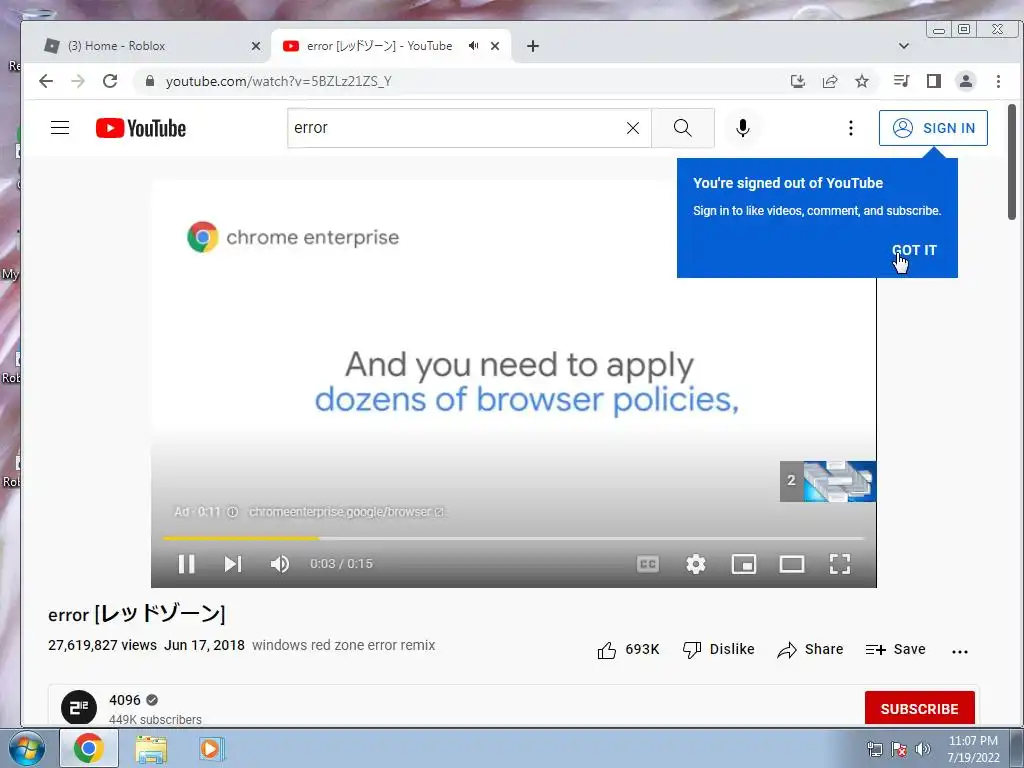1024x768 pixels.
Task: Click the search magnifier button
Action: tap(682, 128)
